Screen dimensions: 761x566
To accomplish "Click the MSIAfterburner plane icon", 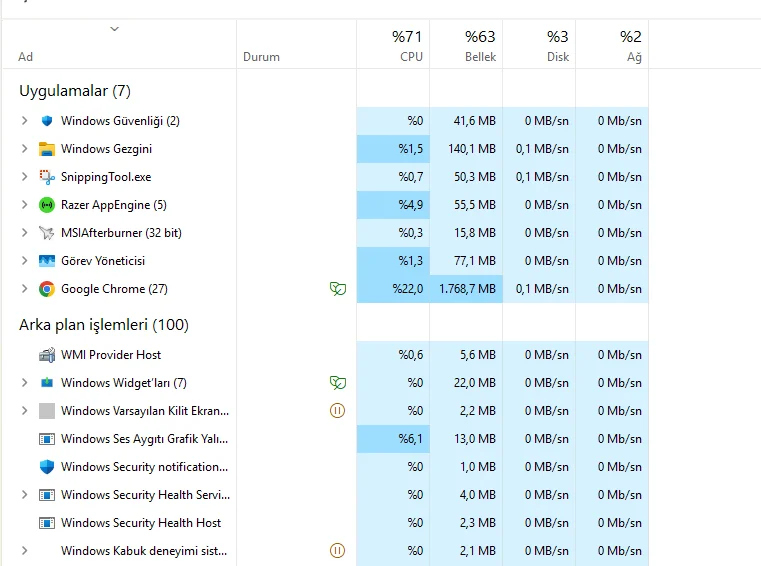I will coord(47,233).
